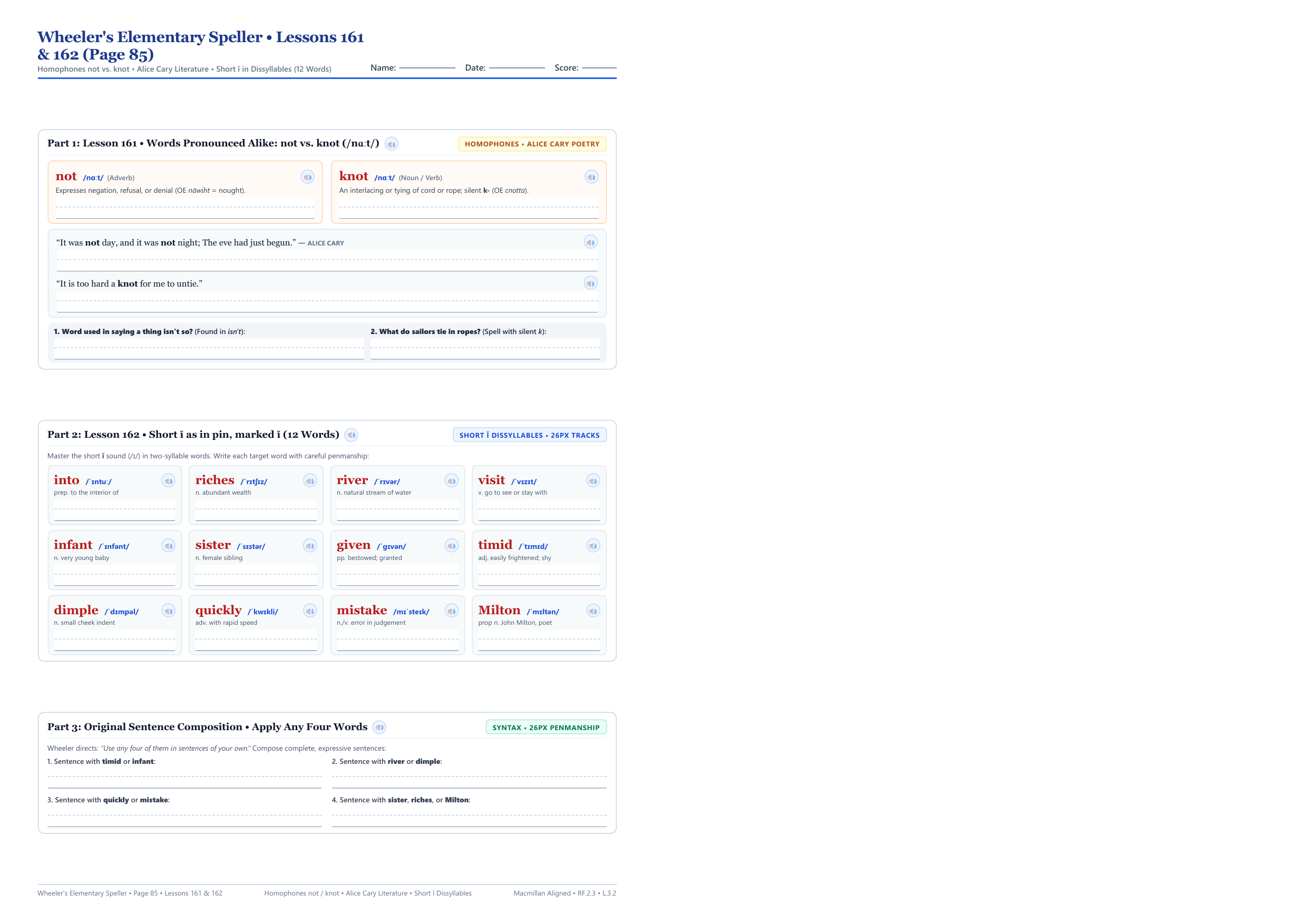
Task: Click writing line for sister, riches, Milton sentence
Action: [469, 817]
